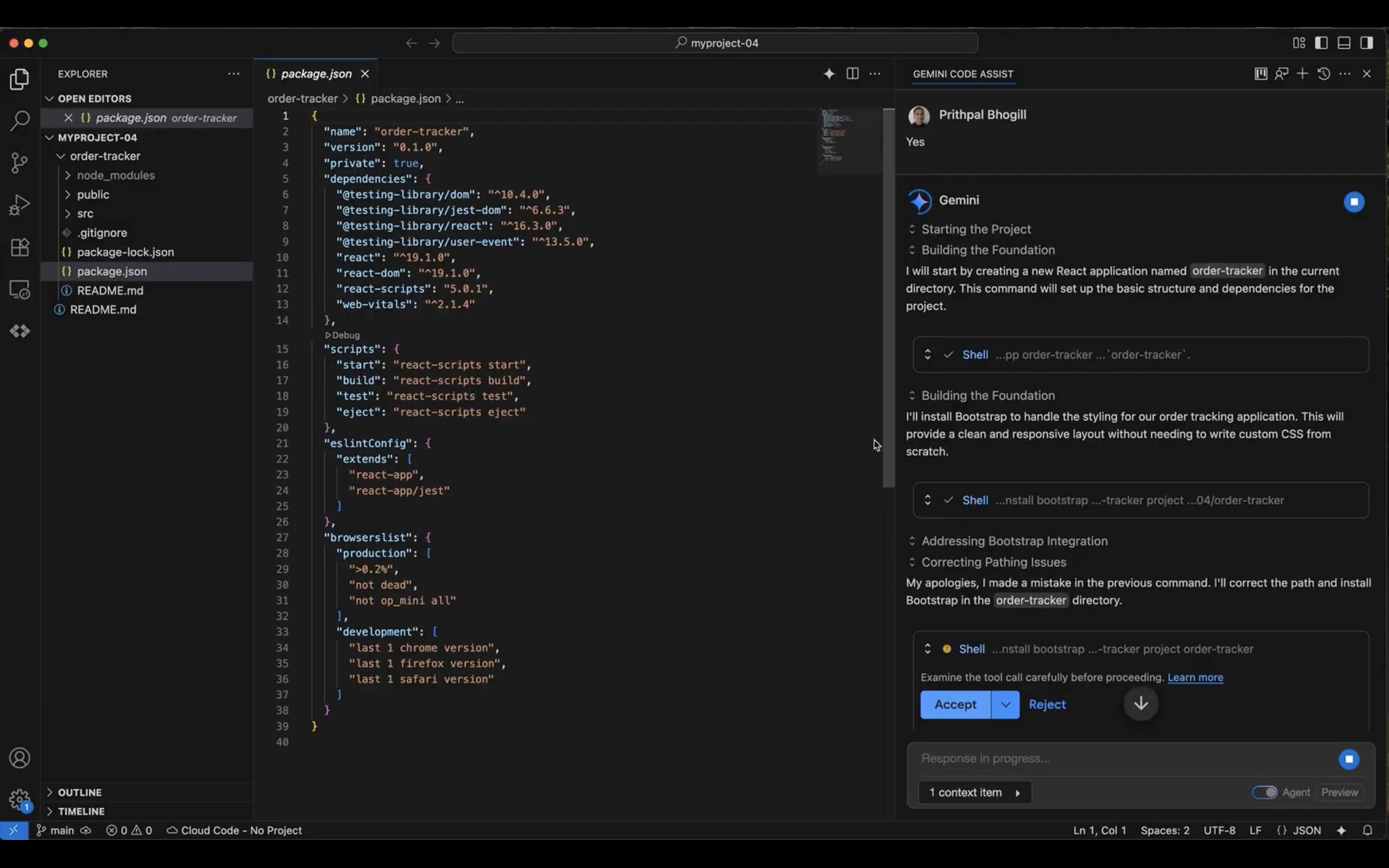Open Explorer Views and More Actions menu
The image size is (1389, 868).
233,73
